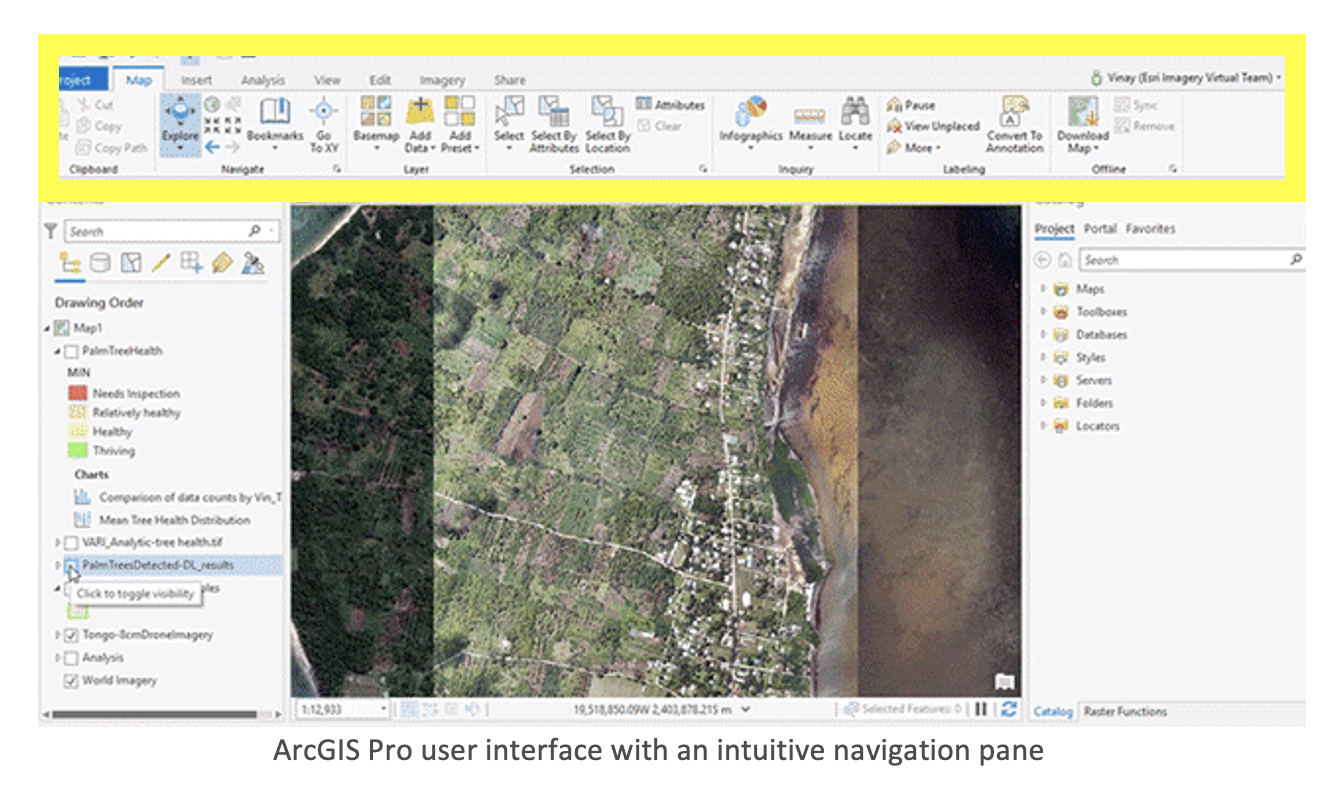Click the Full Extent globe icon
The height and width of the screenshot is (786, 1340).
[x=212, y=104]
